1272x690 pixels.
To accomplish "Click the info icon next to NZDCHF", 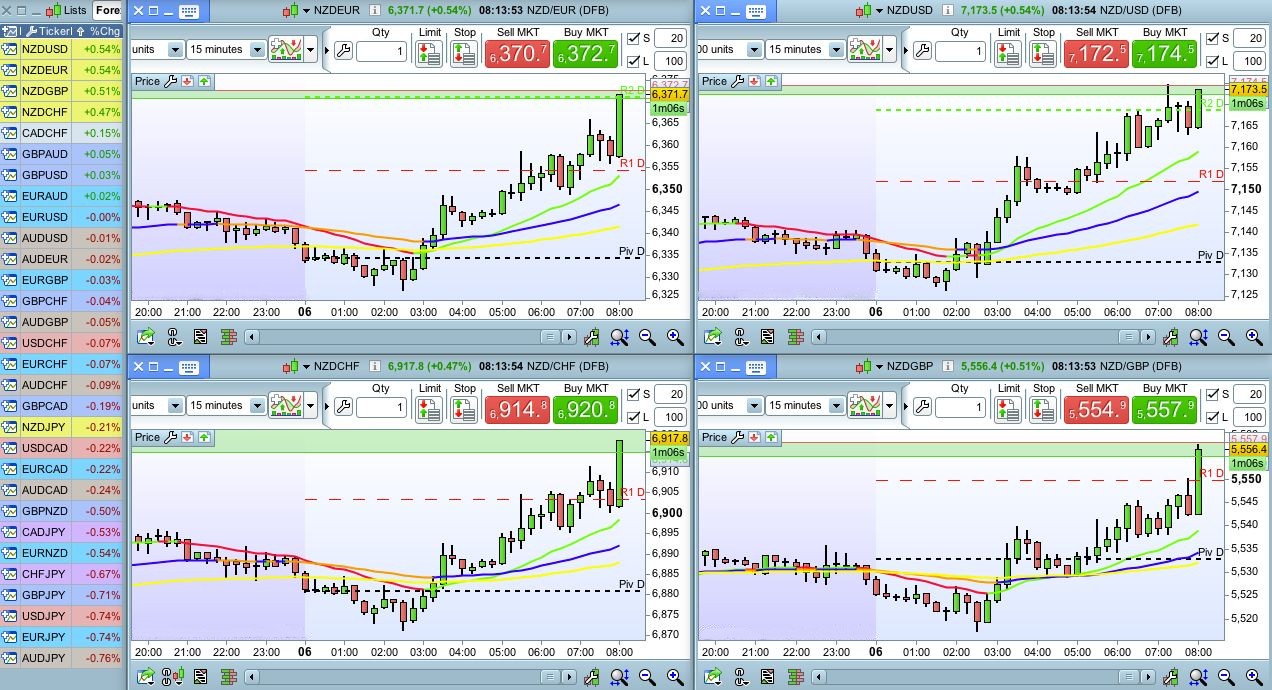I will [375, 367].
